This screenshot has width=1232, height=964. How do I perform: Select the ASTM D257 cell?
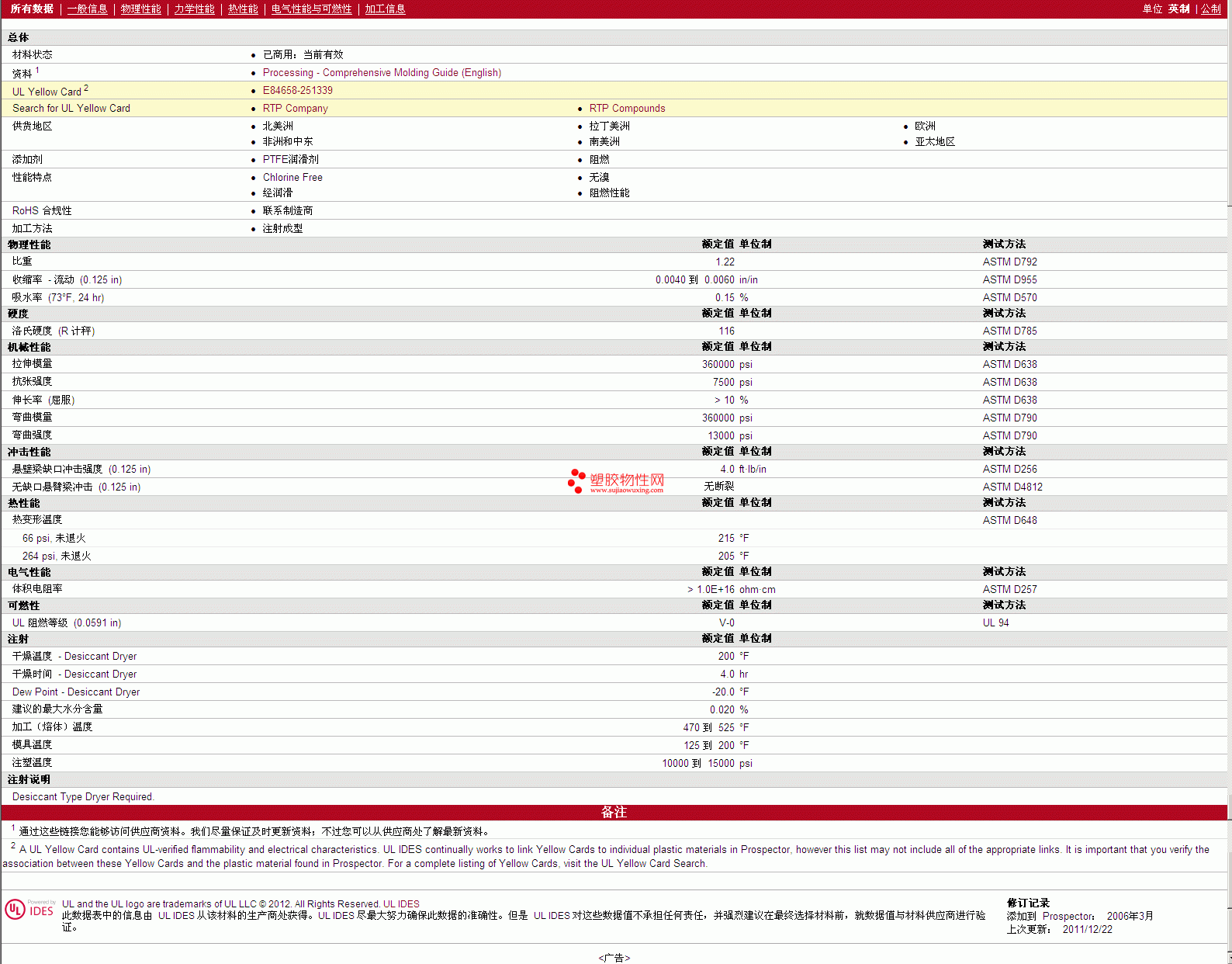[x=1009, y=589]
